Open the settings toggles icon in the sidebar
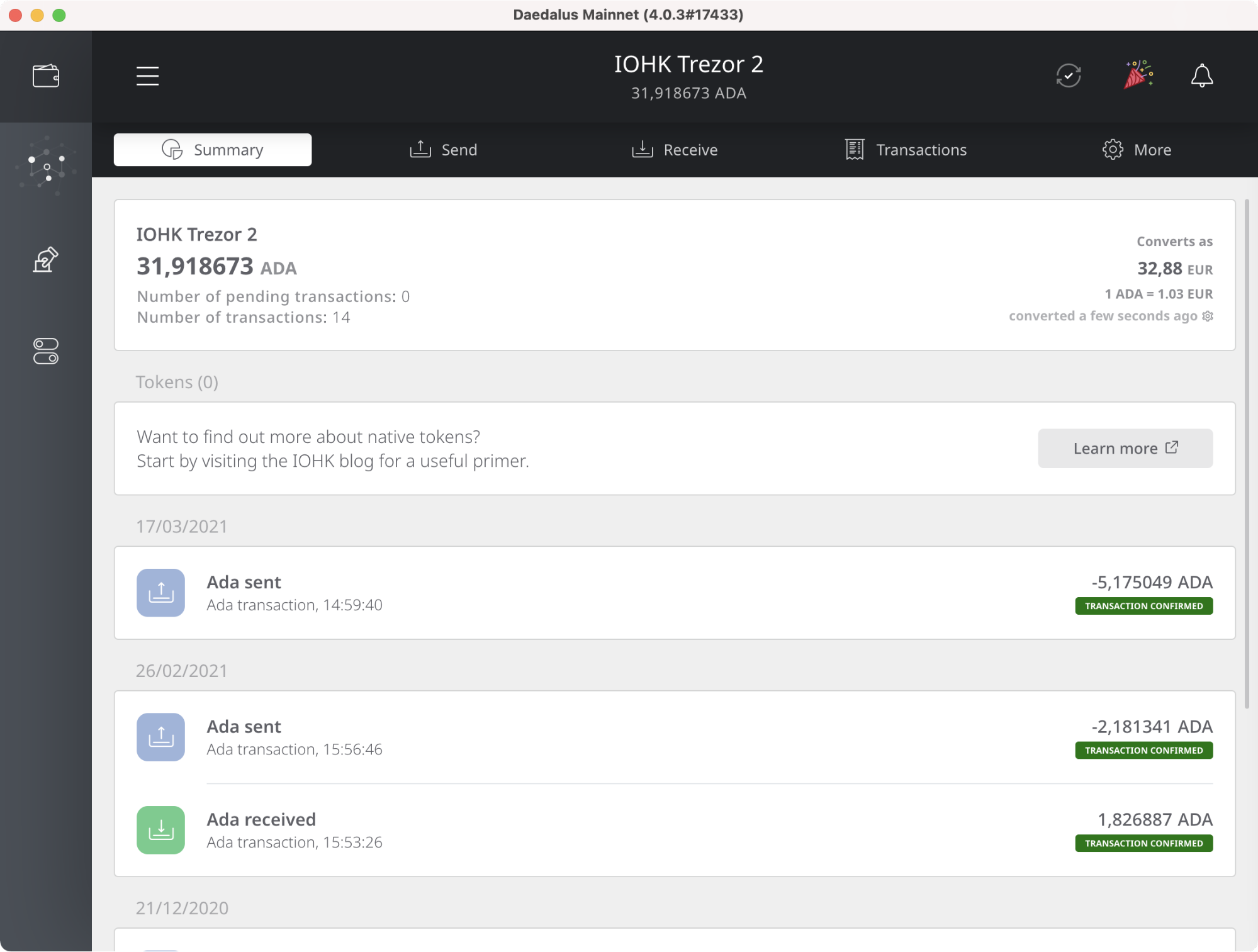Image resolution: width=1258 pixels, height=952 pixels. coord(46,351)
